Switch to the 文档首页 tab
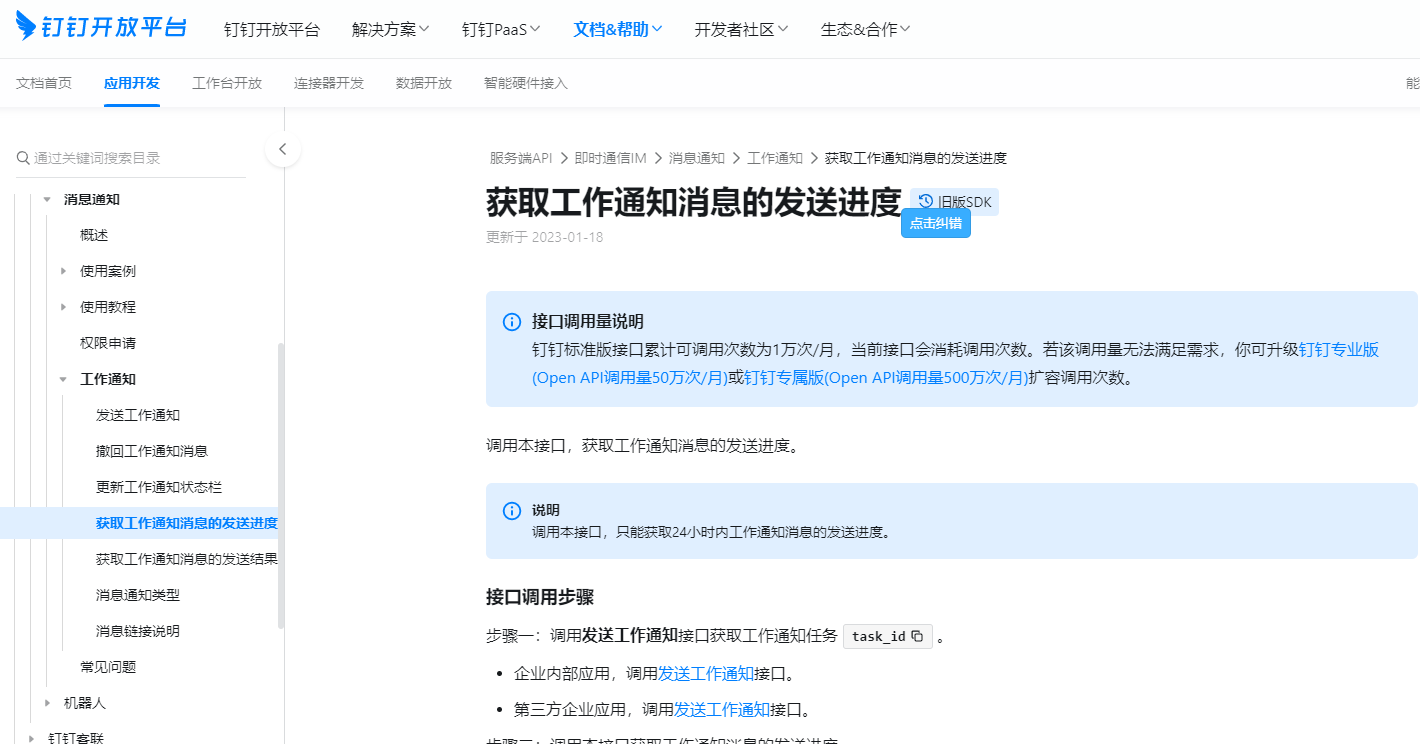The width and height of the screenshot is (1420, 744). click(x=44, y=83)
